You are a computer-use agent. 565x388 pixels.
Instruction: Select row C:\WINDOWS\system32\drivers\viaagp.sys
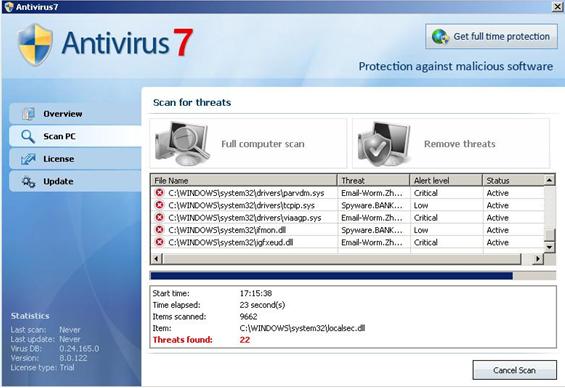(348, 217)
